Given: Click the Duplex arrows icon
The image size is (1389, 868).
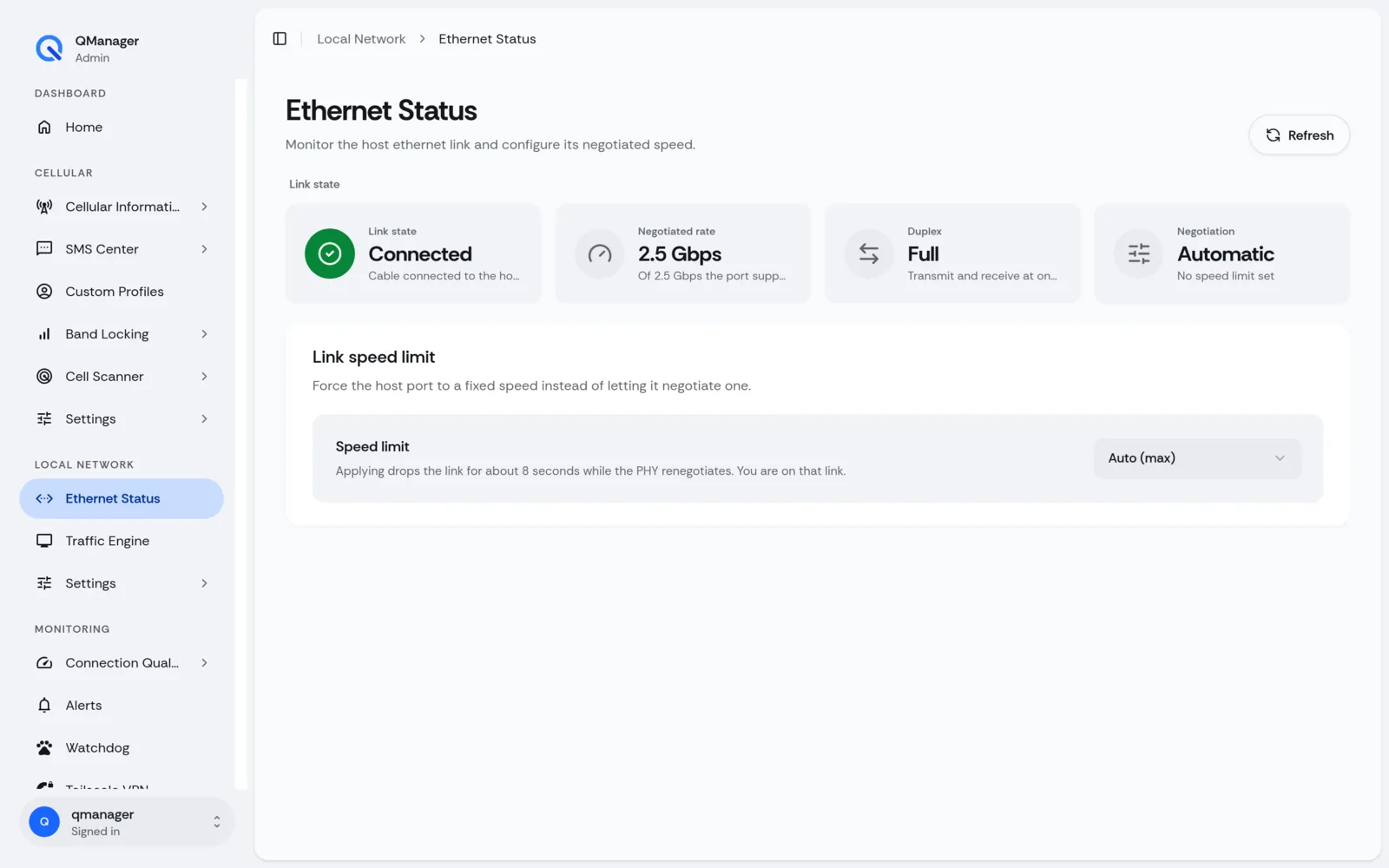Looking at the screenshot, I should 869,253.
